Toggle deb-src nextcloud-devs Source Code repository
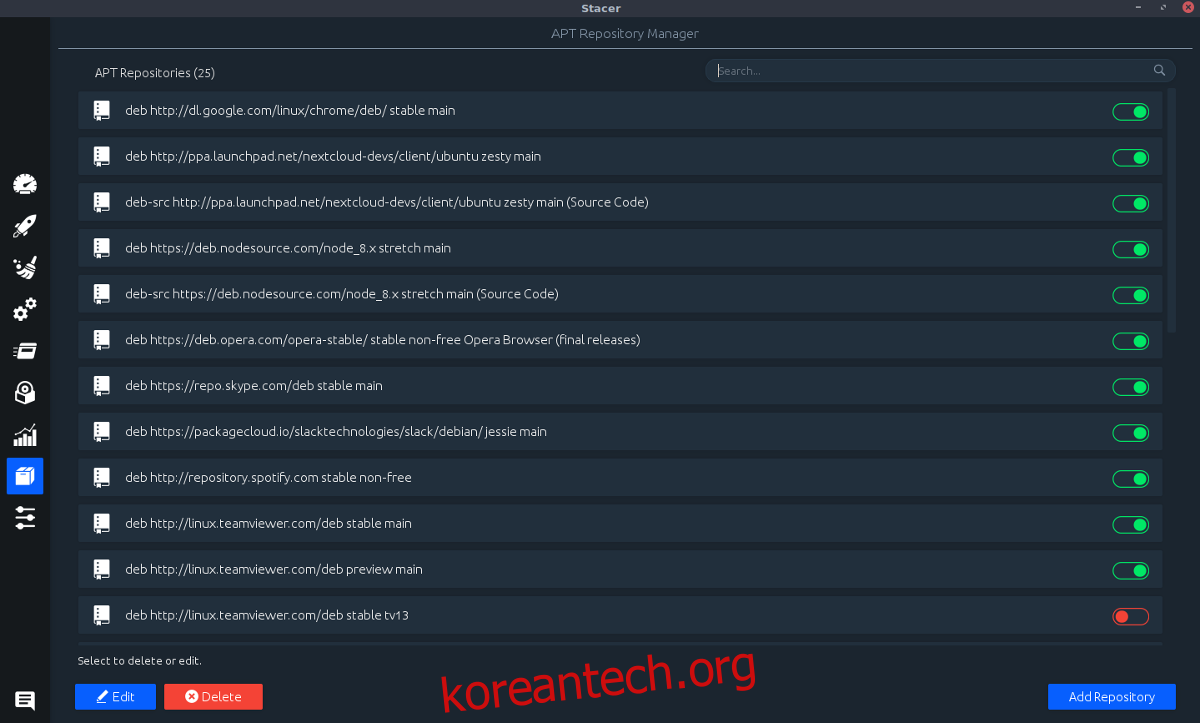The width and height of the screenshot is (1200, 723). tap(1131, 204)
